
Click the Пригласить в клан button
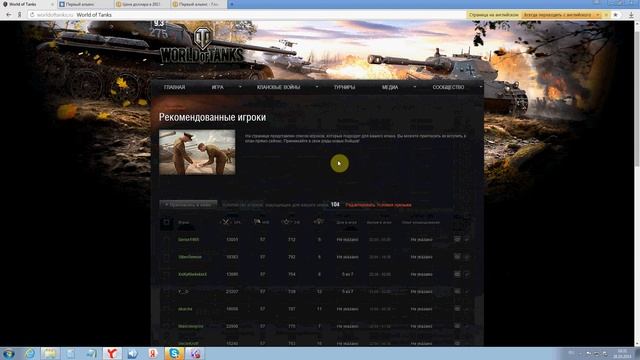tap(188, 204)
